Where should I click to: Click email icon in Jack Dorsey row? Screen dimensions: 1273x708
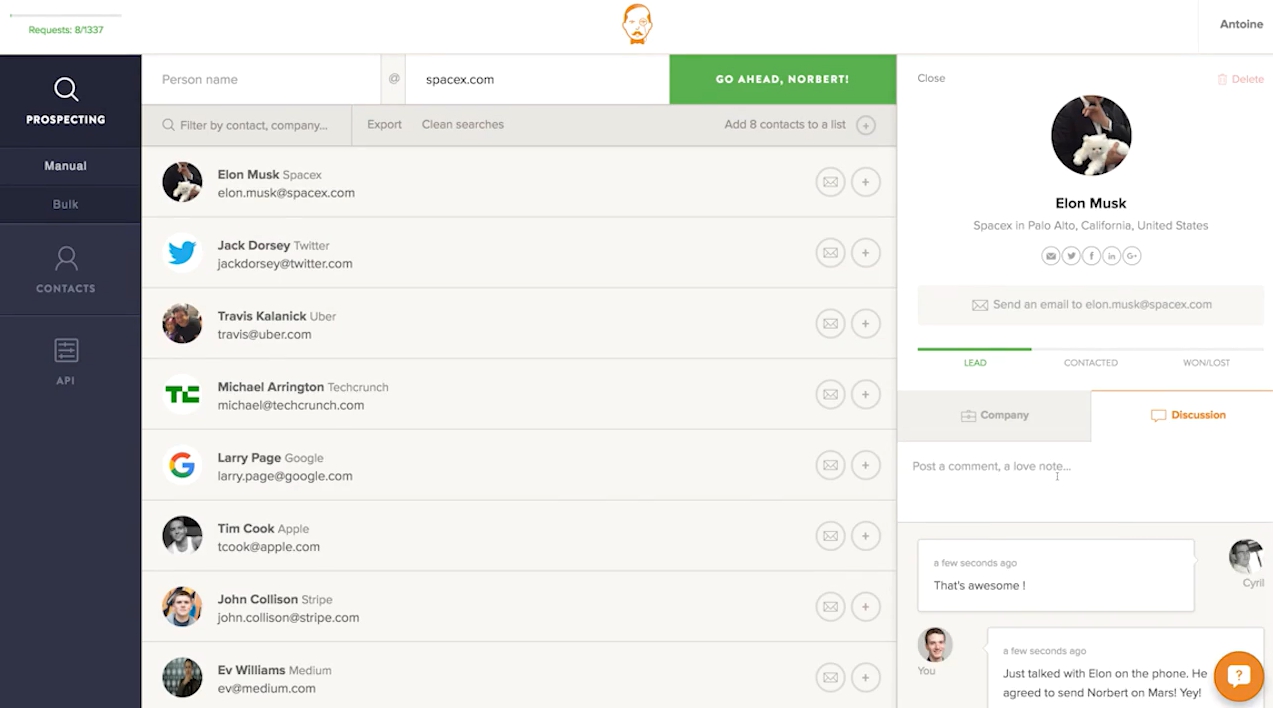tap(830, 253)
